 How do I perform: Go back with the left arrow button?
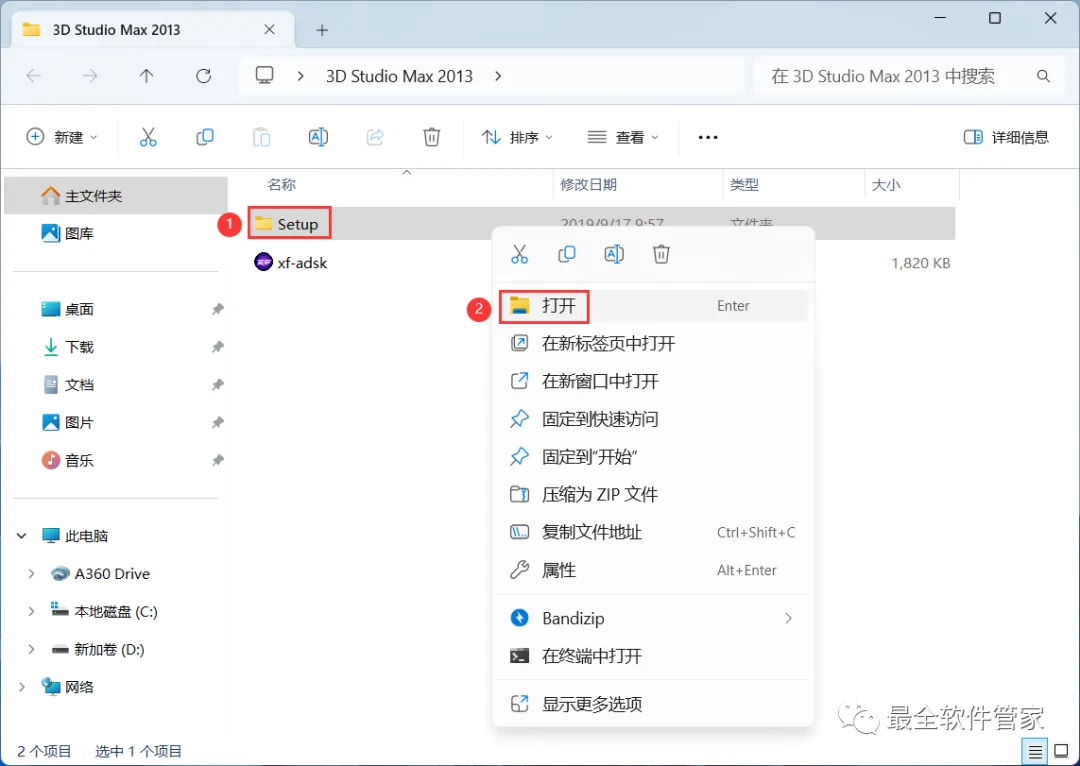pyautogui.click(x=33, y=76)
